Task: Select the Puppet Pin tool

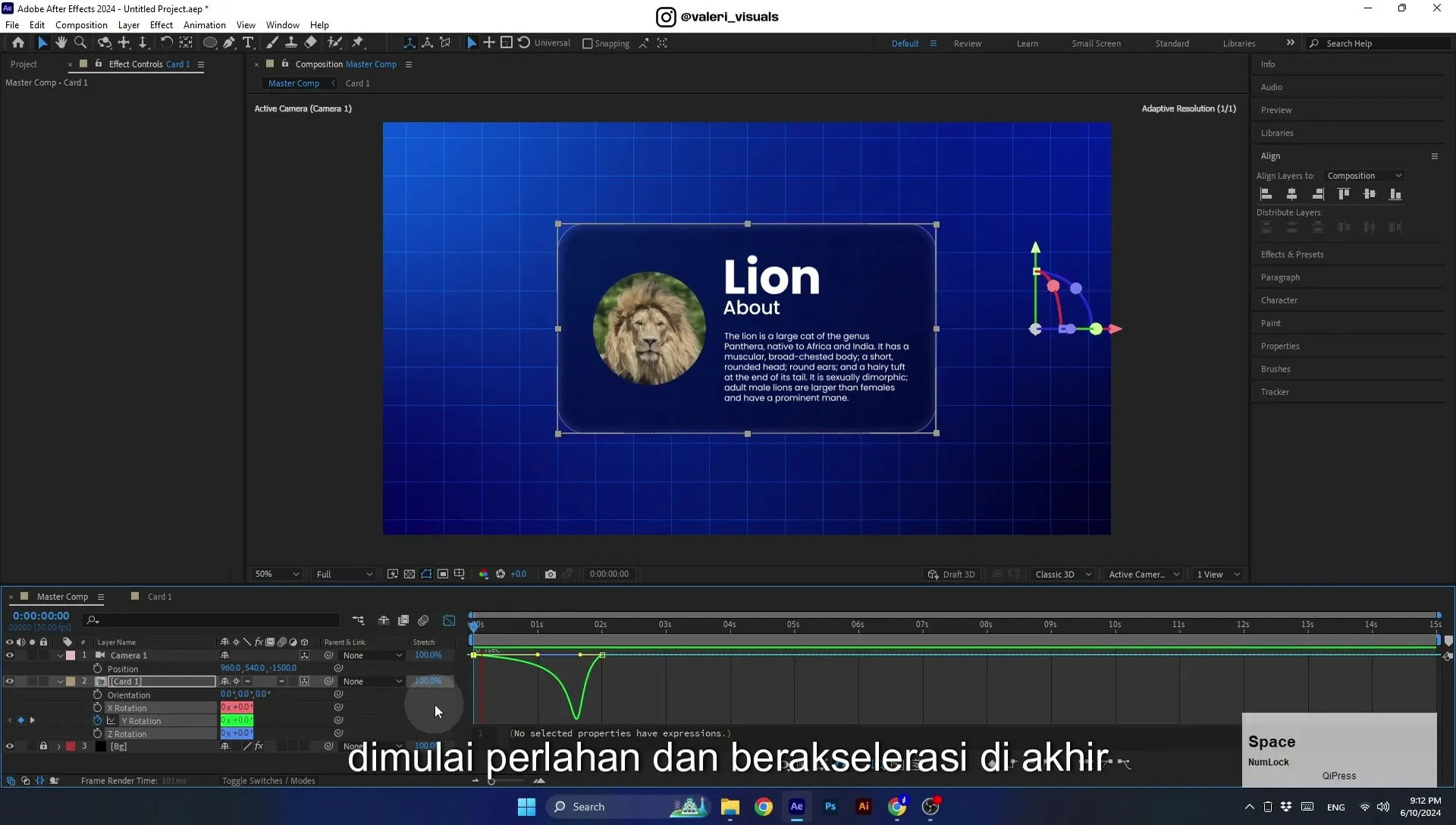Action: pyautogui.click(x=358, y=43)
